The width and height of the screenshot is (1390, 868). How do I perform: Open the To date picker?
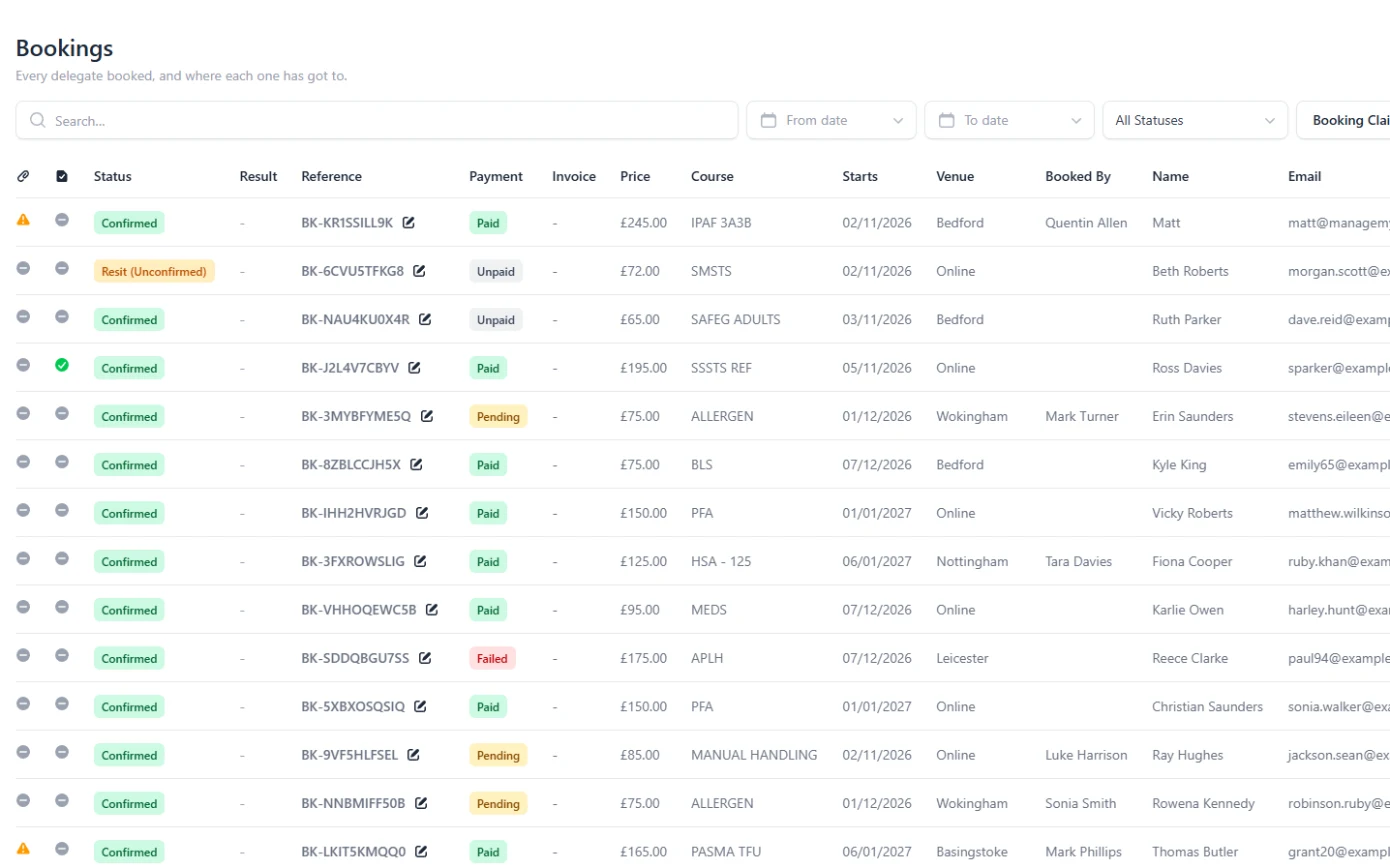(1009, 120)
